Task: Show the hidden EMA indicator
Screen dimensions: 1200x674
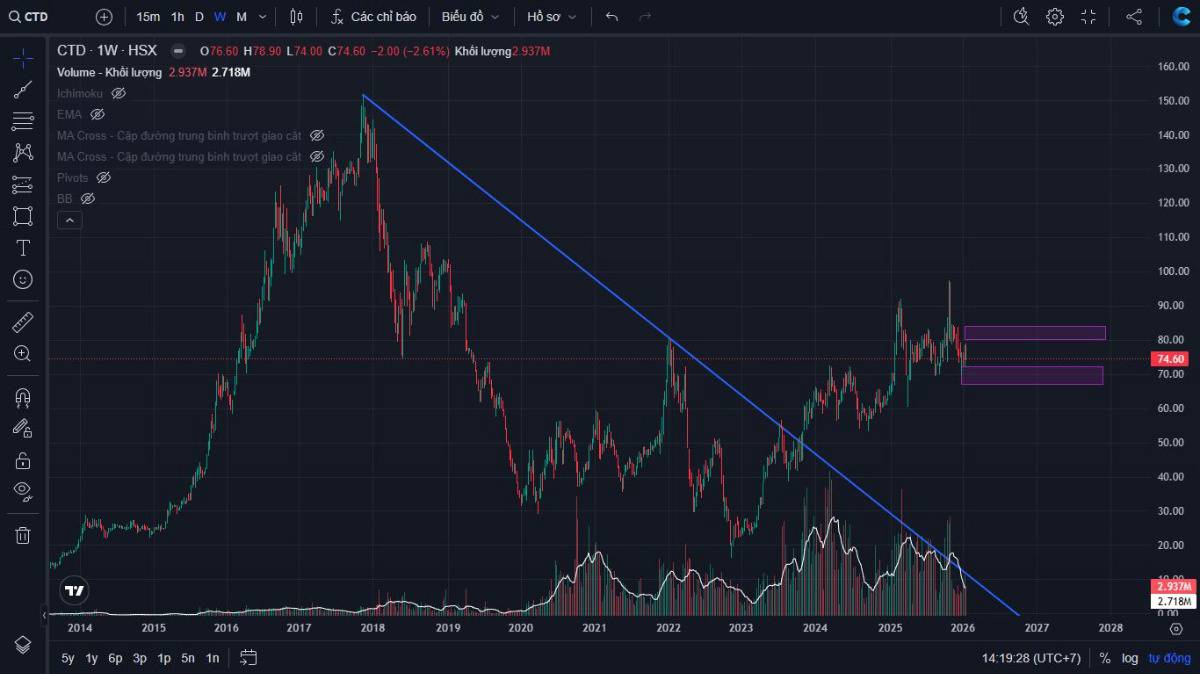Action: pos(97,114)
